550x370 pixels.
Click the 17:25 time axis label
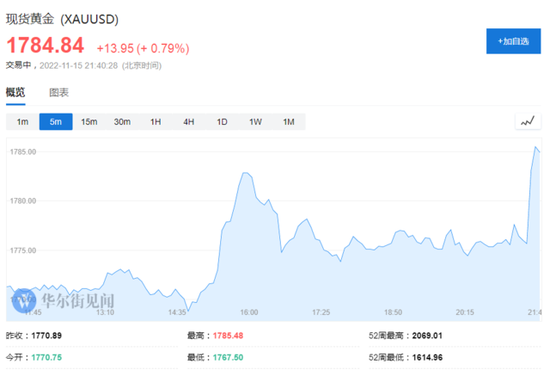pos(321,312)
